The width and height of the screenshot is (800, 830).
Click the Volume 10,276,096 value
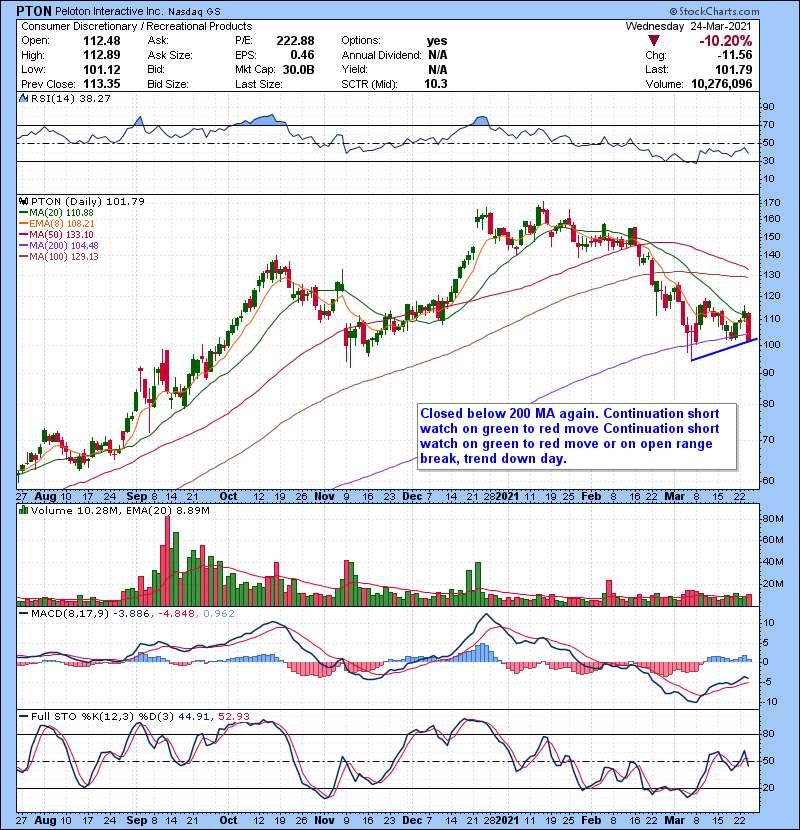point(722,84)
